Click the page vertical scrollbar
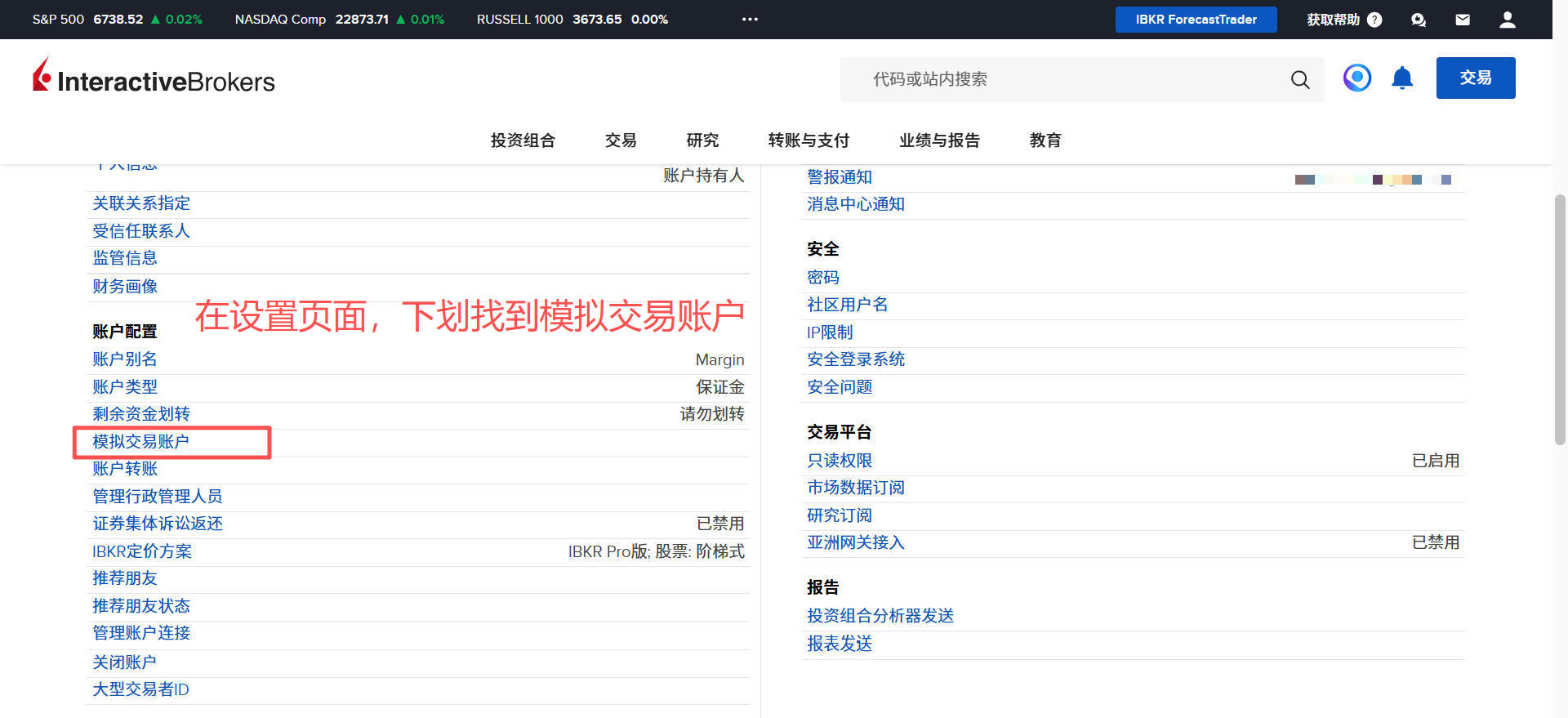The image size is (1568, 718). [x=1560, y=319]
